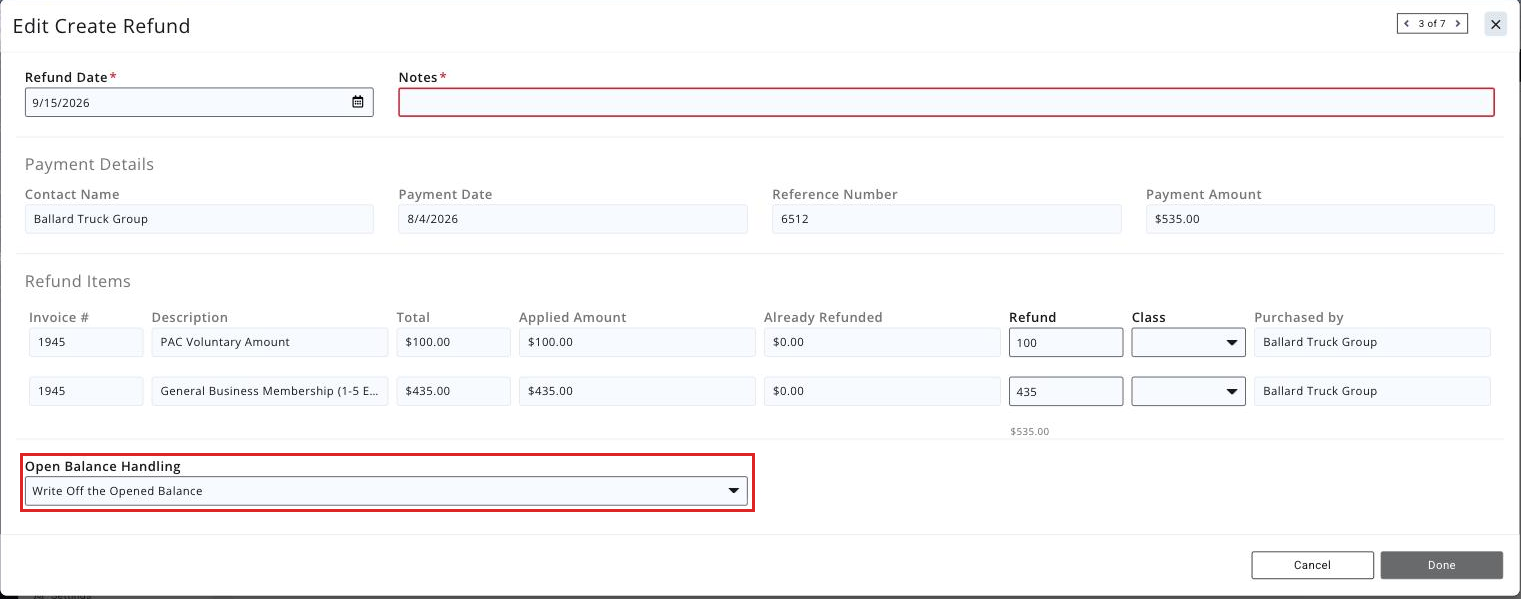Click the Refund Date input field
Screen dimensions: 1521x599
pos(199,102)
